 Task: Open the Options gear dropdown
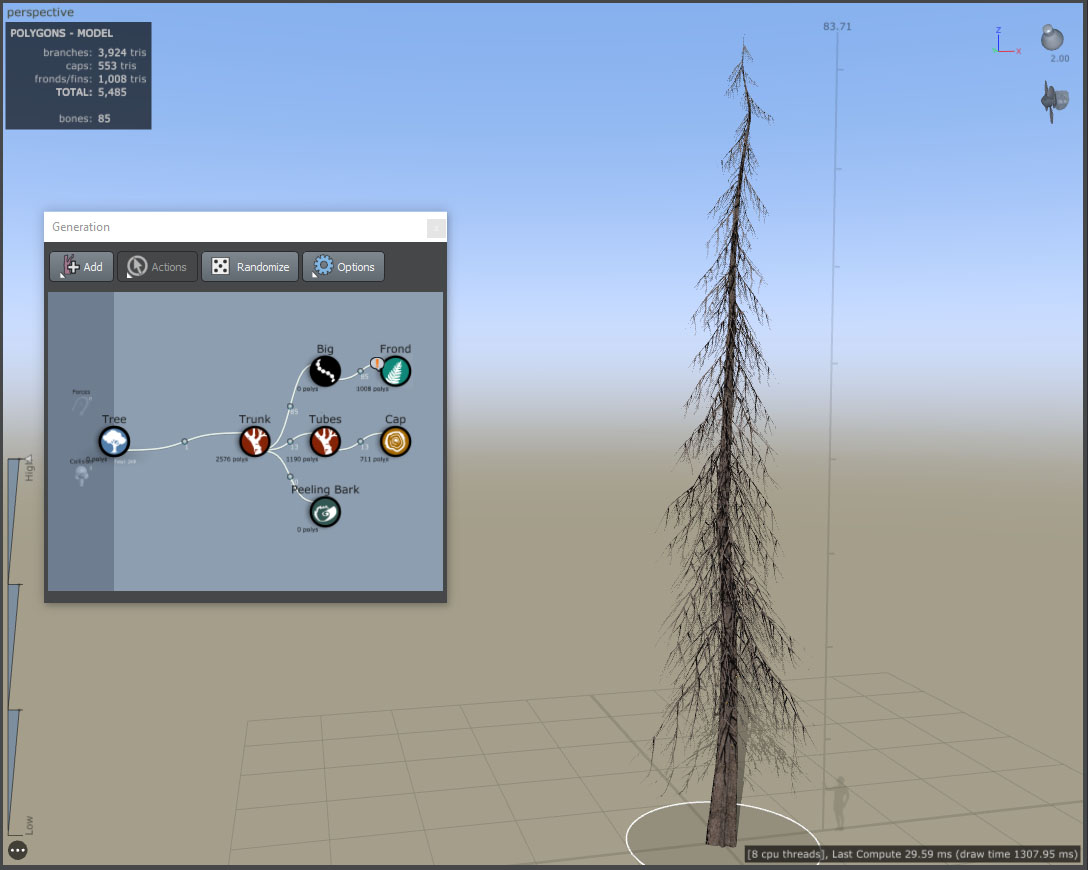(343, 266)
